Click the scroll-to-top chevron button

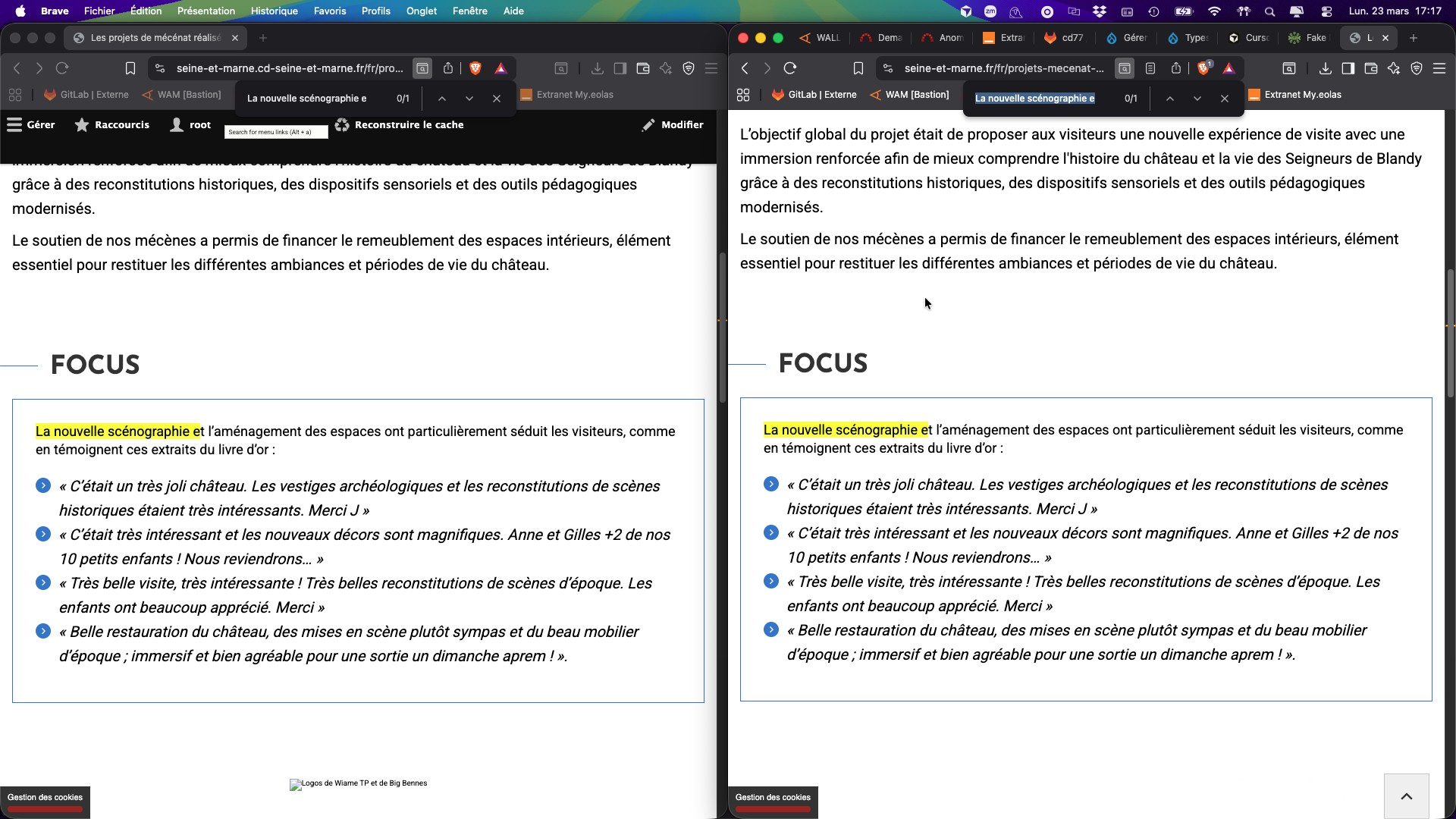pos(1406,796)
